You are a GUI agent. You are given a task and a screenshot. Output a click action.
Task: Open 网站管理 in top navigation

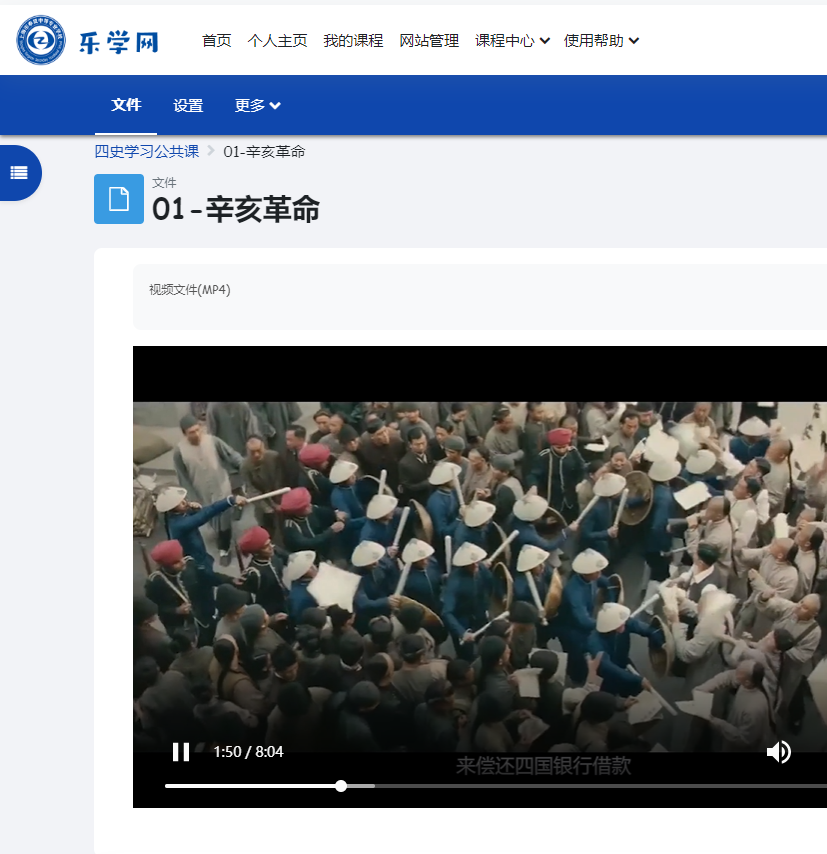(x=429, y=41)
